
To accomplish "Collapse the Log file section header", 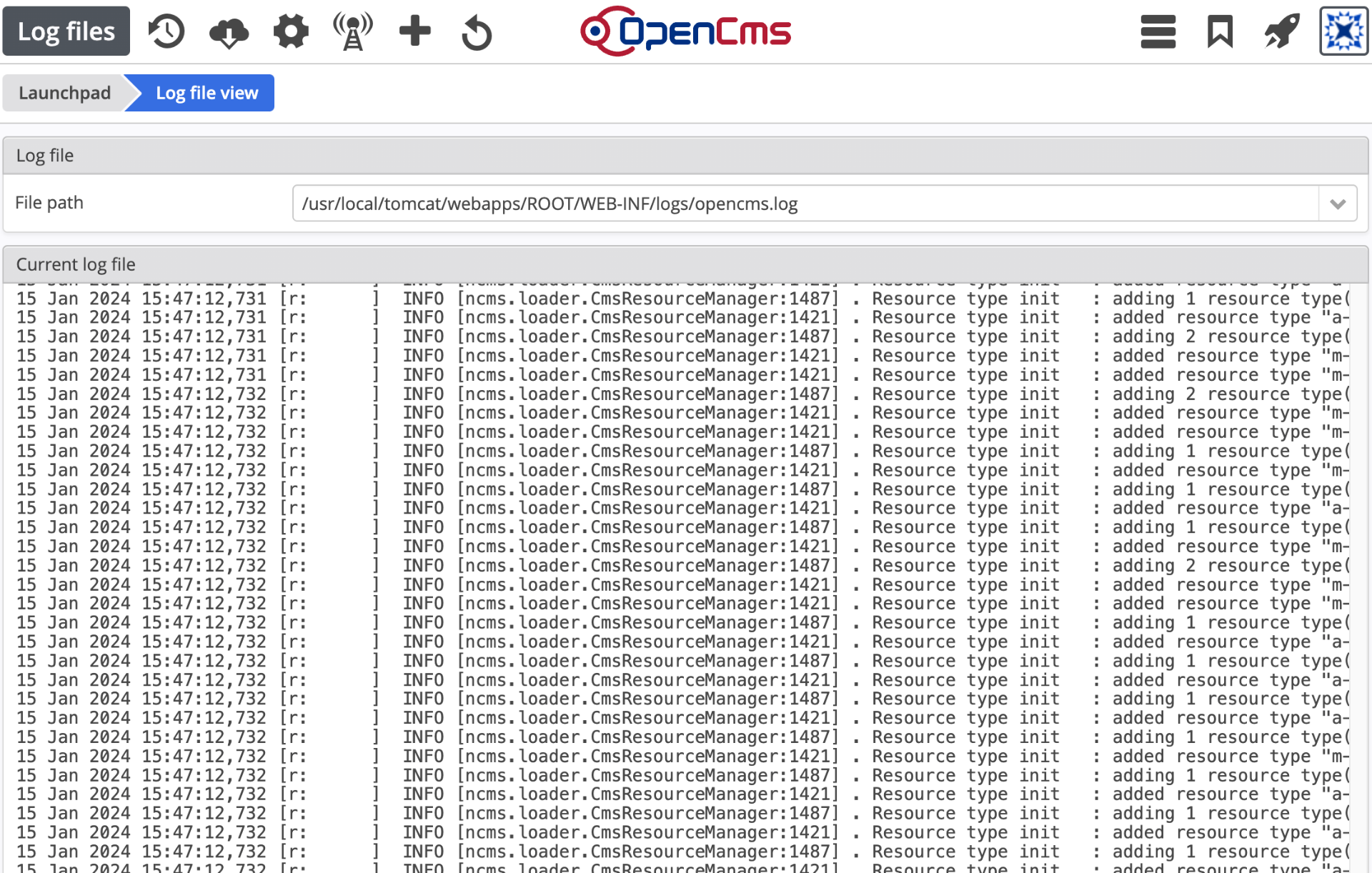I will pyautogui.click(x=45, y=155).
